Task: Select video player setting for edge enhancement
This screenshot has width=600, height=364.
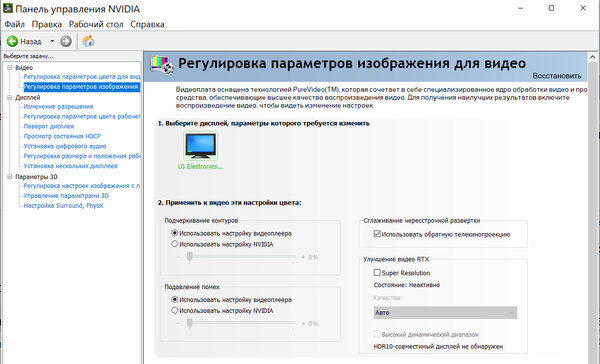Action: 174,233
